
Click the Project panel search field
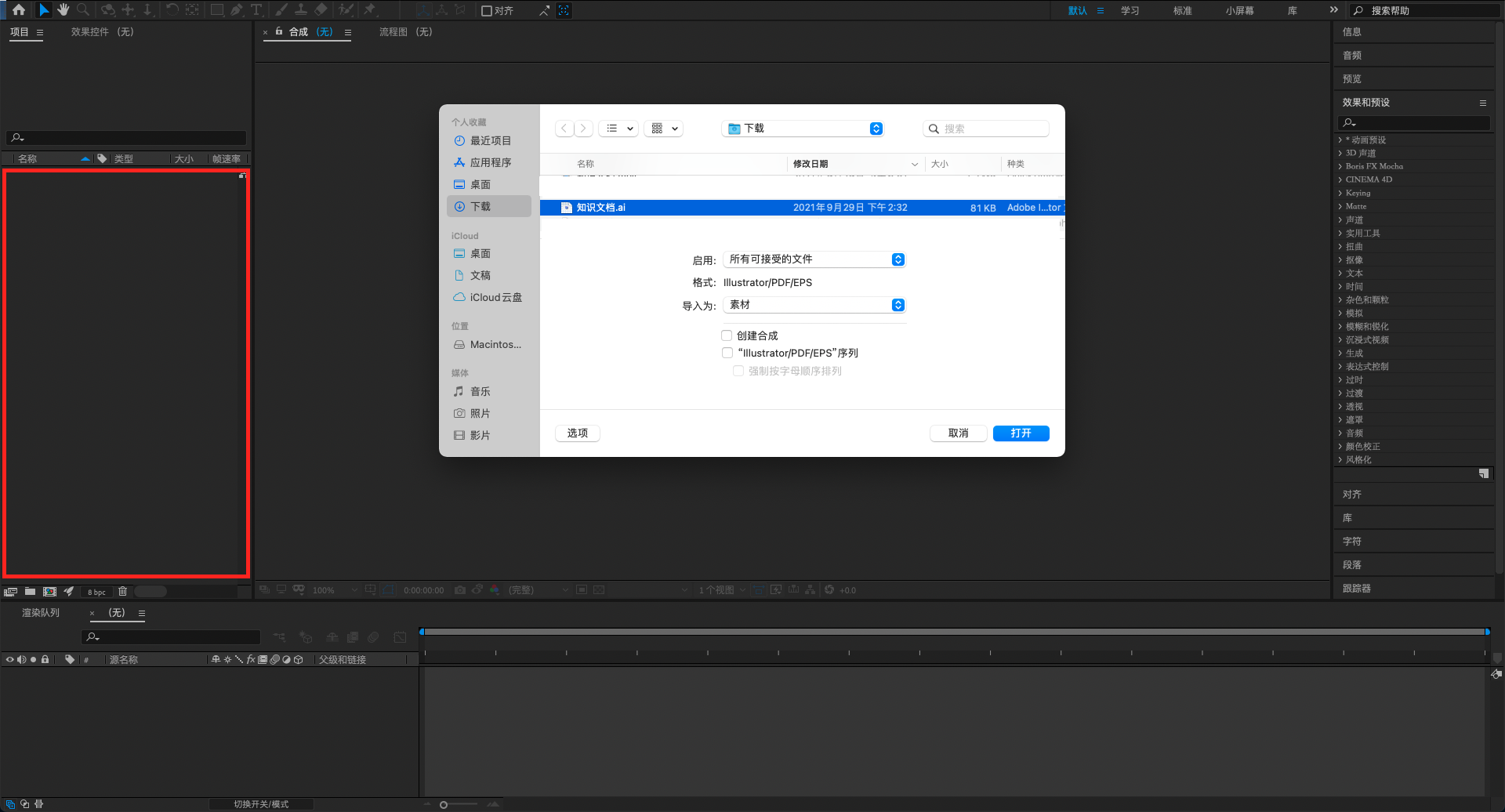(126, 138)
